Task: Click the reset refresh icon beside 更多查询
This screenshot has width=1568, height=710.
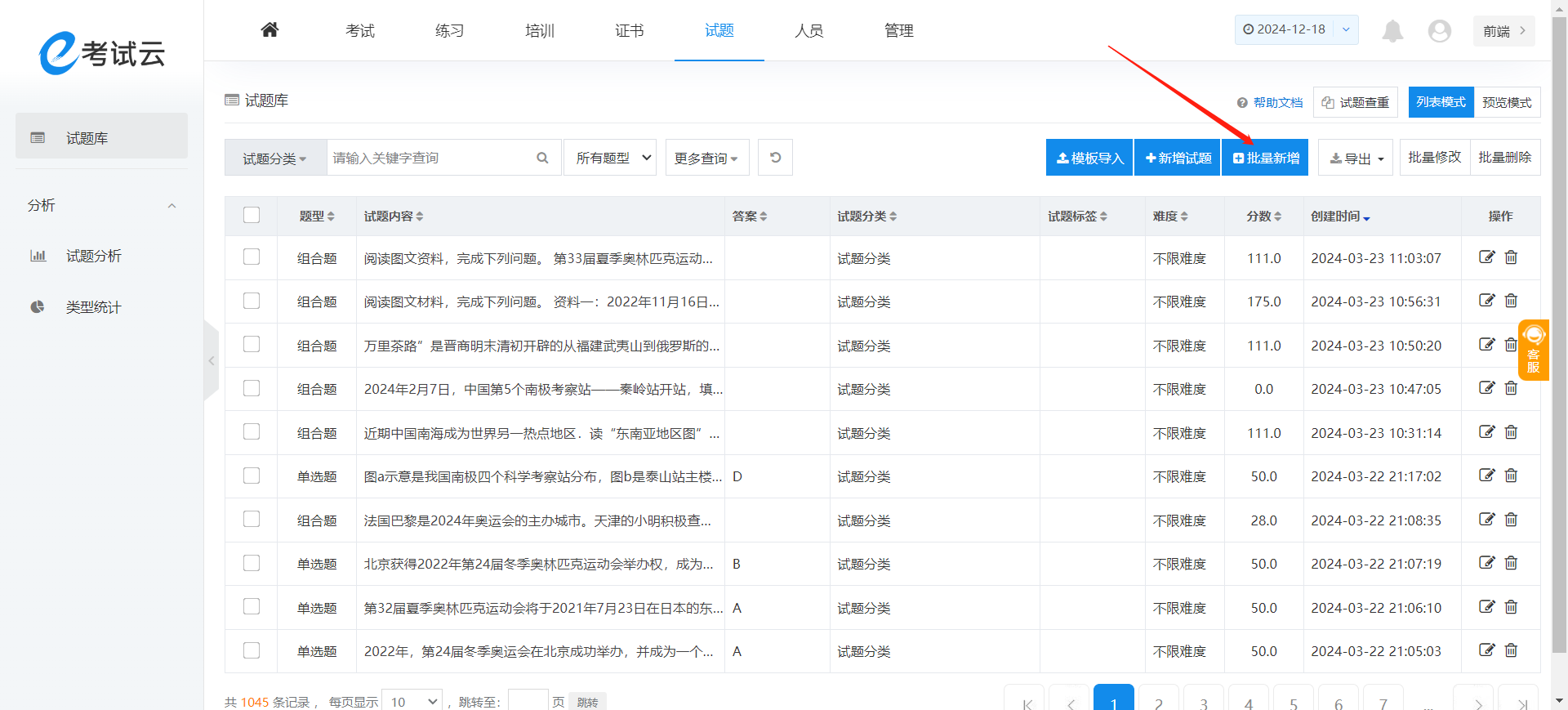Action: pos(775,158)
